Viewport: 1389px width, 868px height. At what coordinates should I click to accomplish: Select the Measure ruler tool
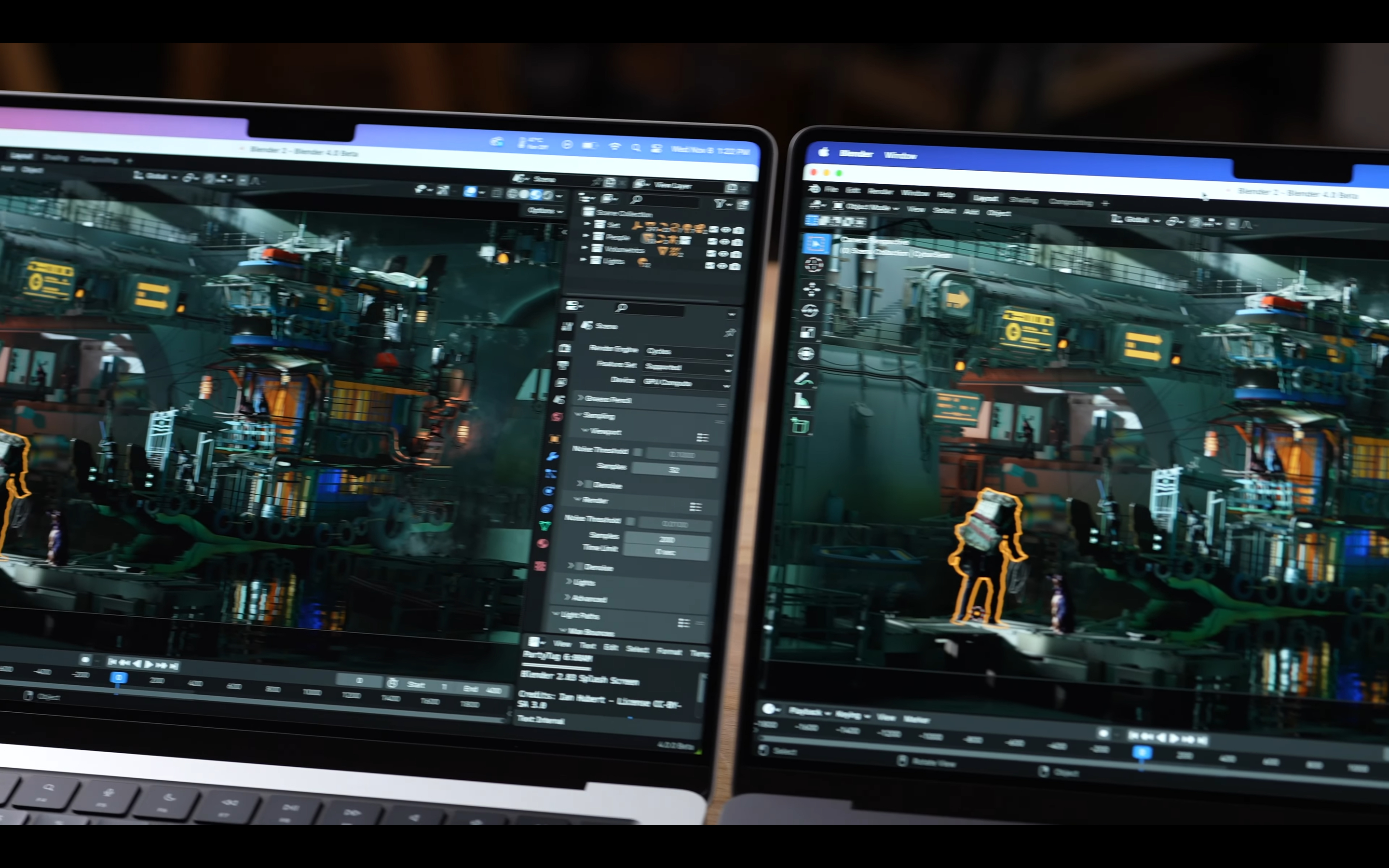[x=802, y=401]
